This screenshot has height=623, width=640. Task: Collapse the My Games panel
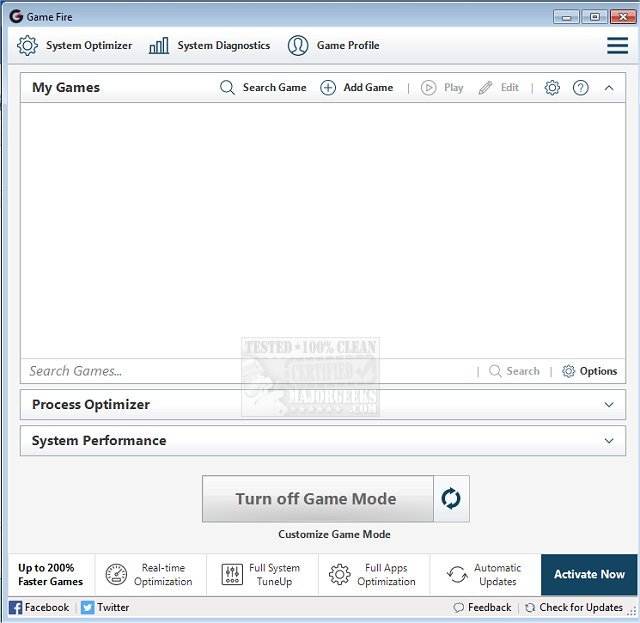pos(609,88)
